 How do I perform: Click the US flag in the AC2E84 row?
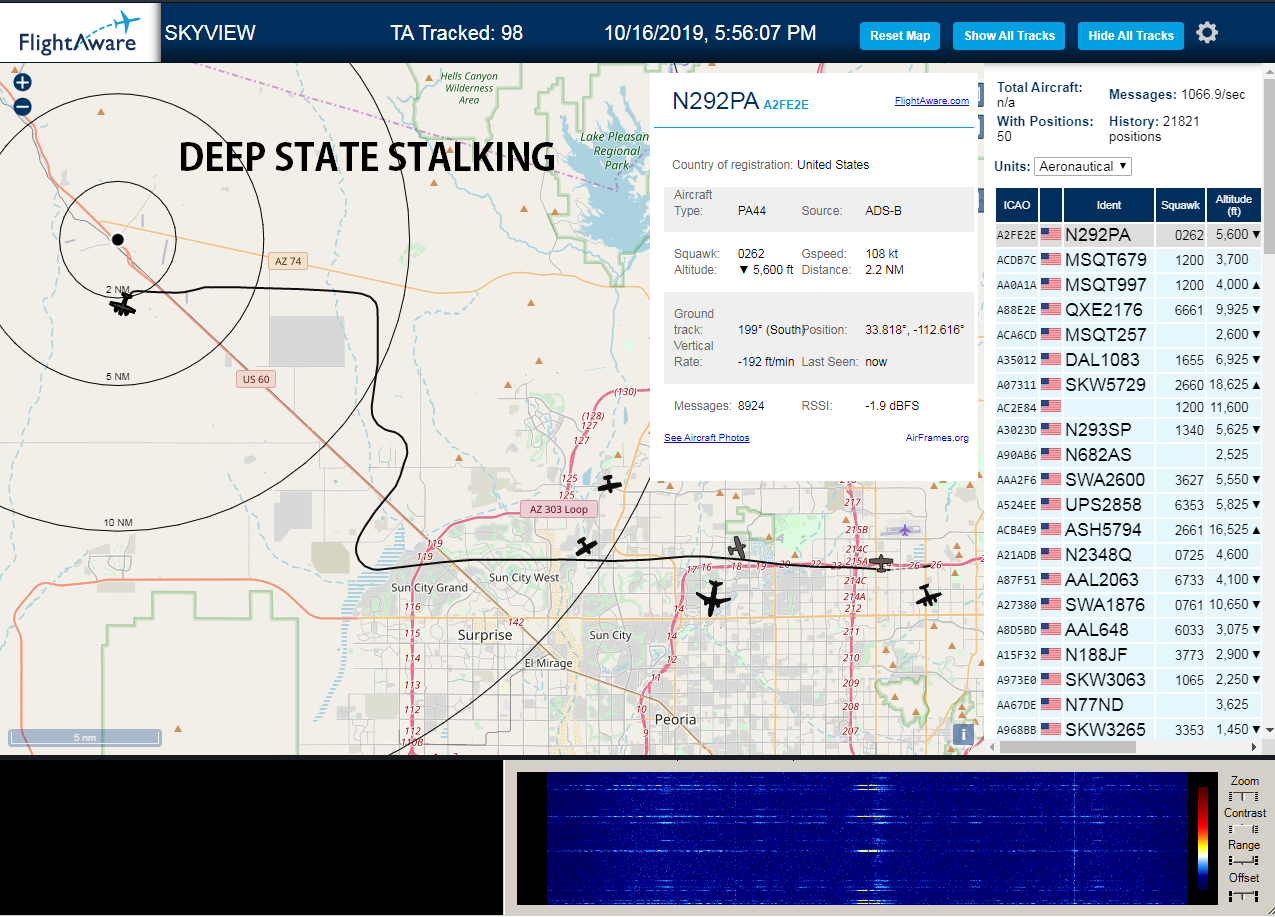click(1050, 408)
